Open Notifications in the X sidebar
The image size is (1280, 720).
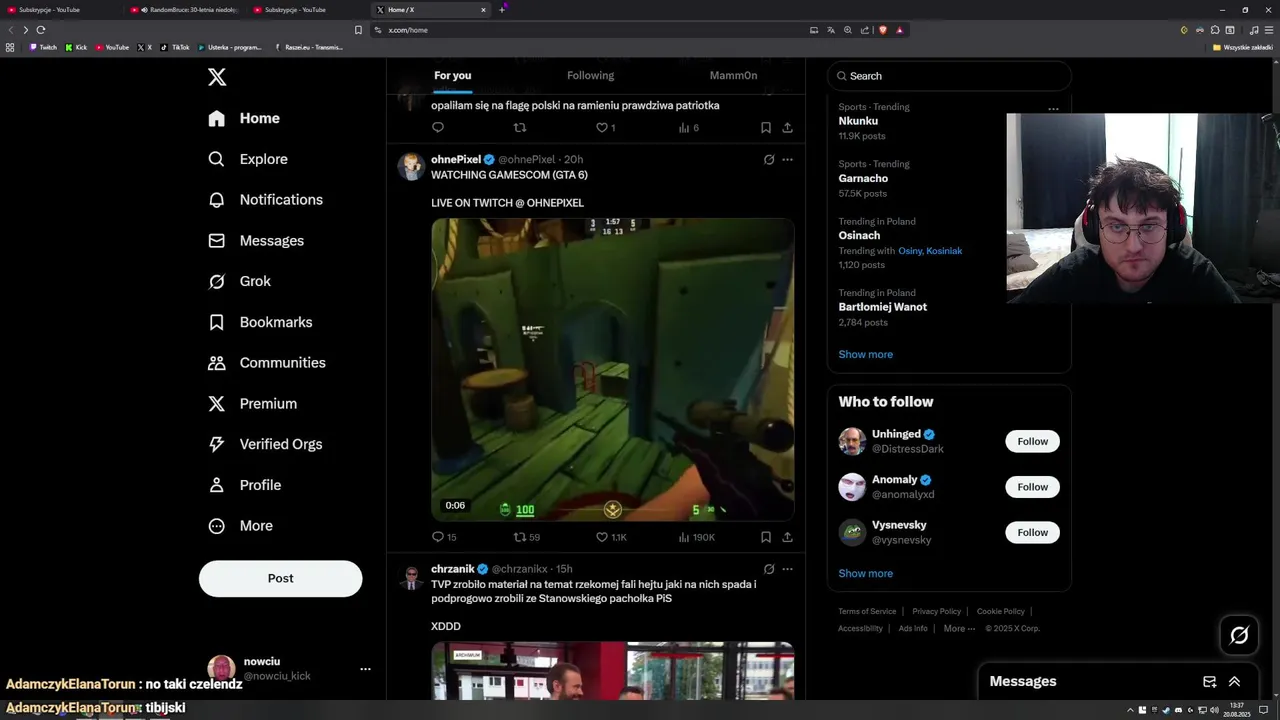(x=265, y=200)
